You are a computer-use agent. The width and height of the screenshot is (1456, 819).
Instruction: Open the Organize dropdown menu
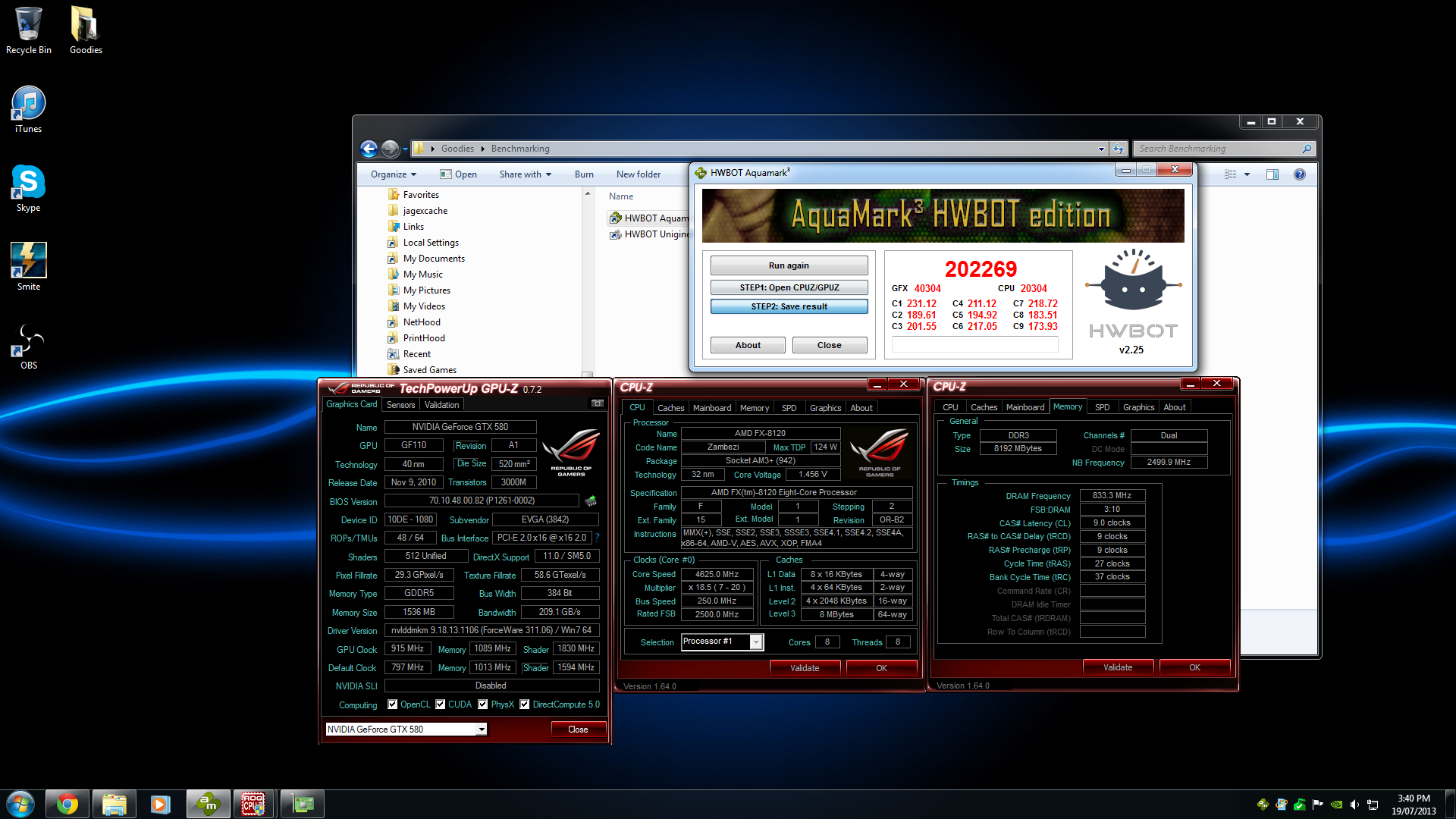point(394,174)
